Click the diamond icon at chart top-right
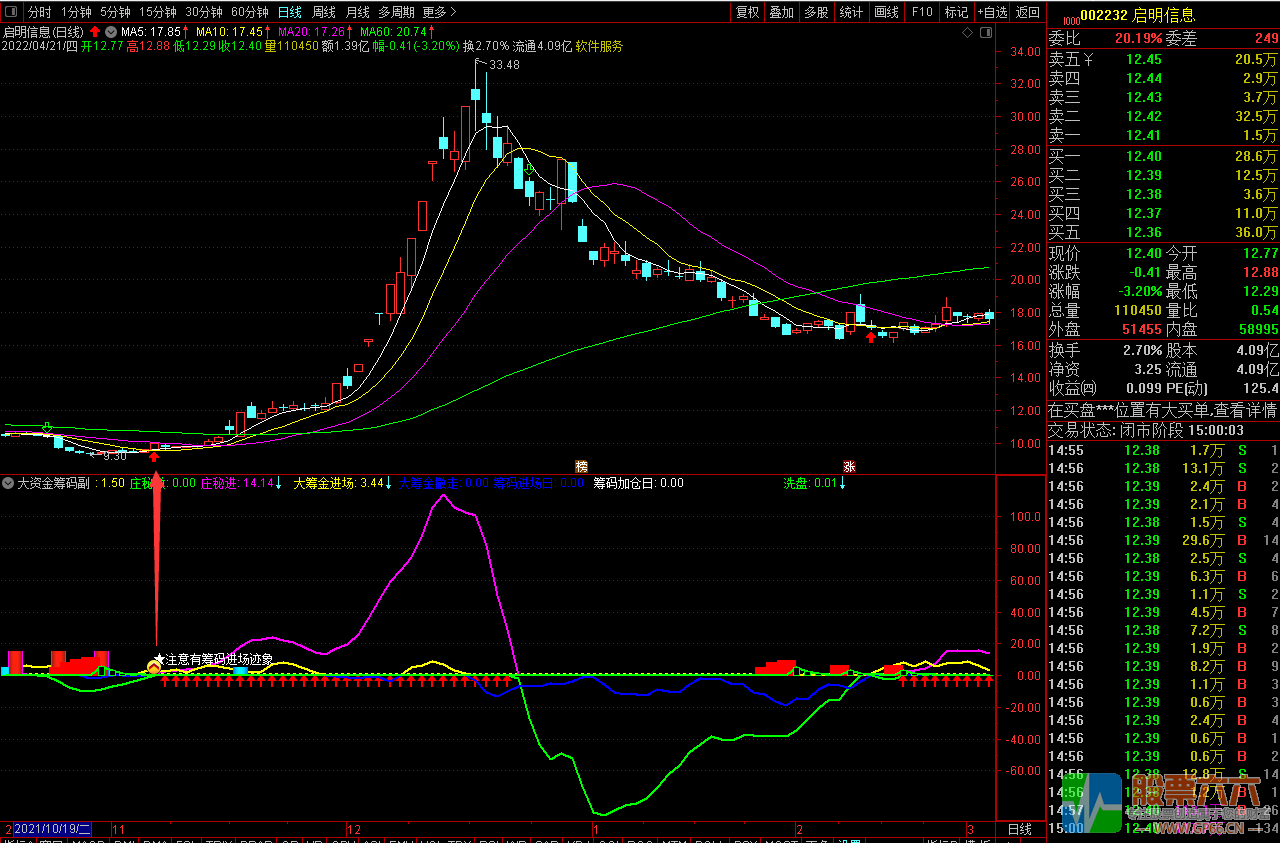This screenshot has width=1280, height=843. tap(968, 32)
